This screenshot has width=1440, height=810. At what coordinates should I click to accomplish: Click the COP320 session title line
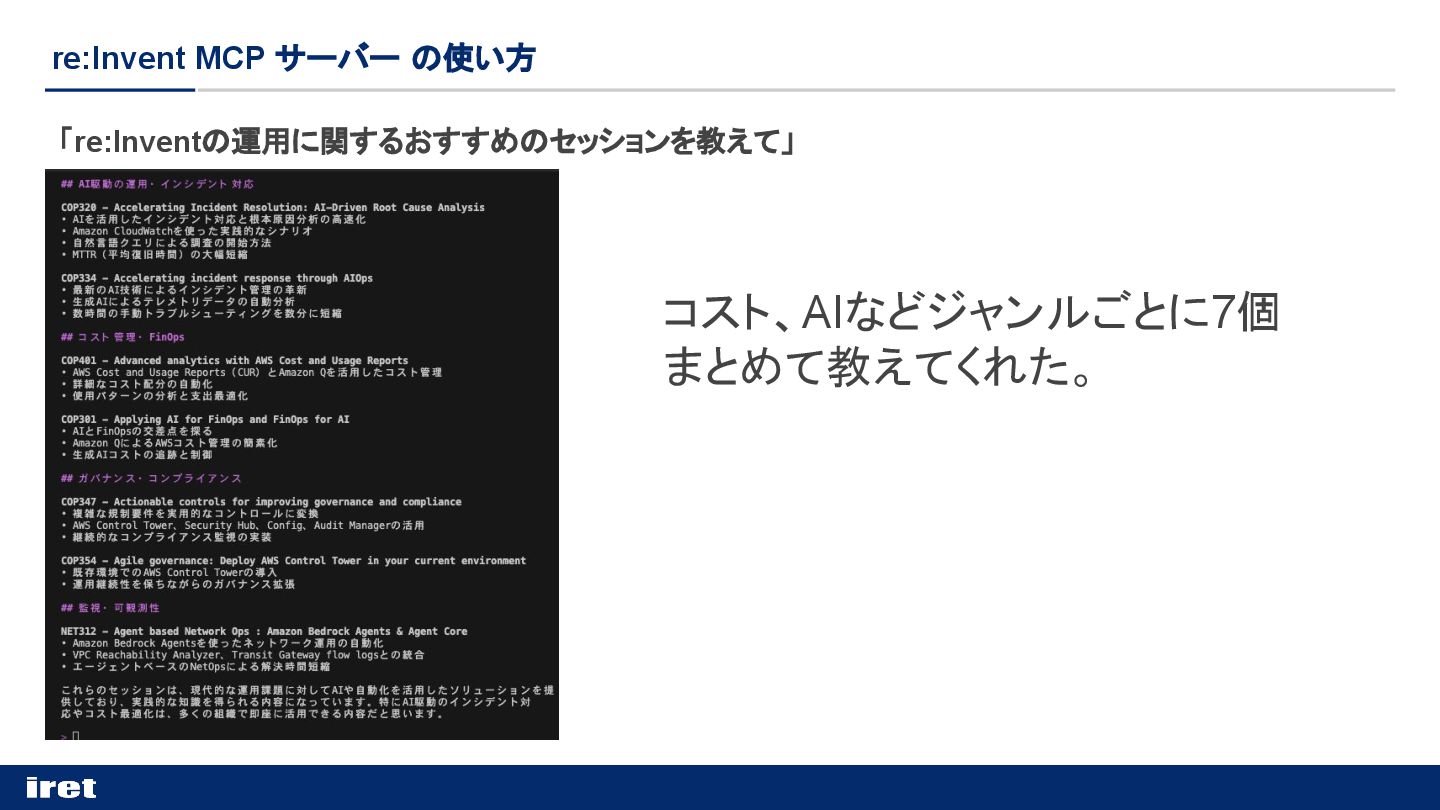point(273,207)
